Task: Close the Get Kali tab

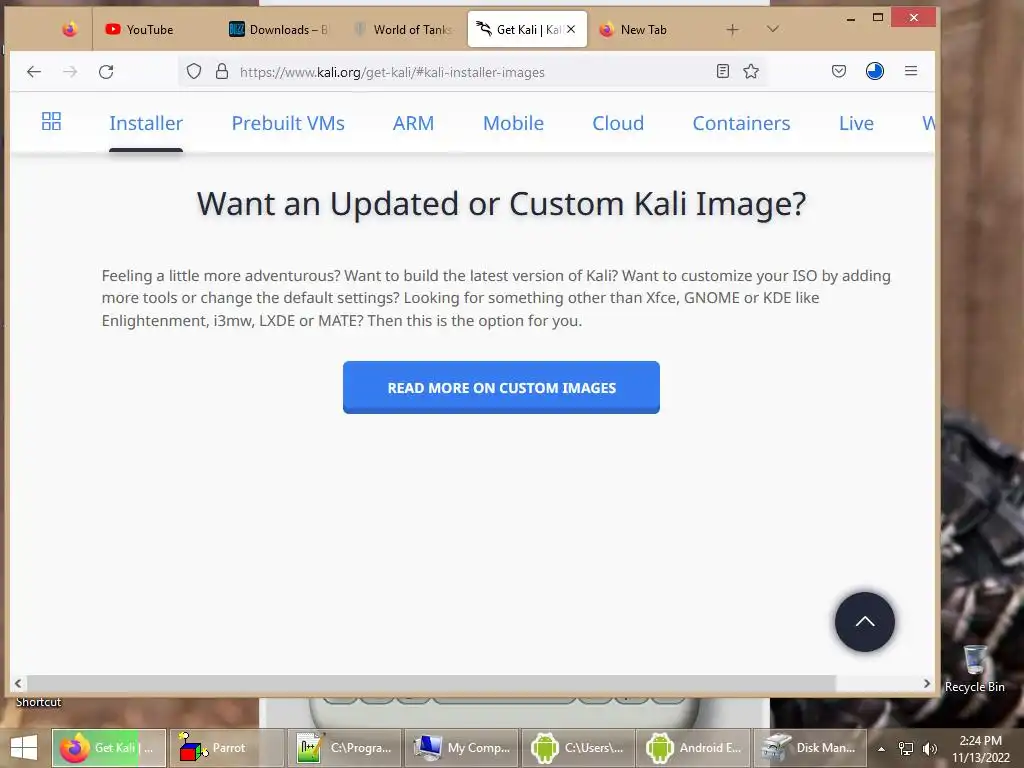Action: (571, 29)
